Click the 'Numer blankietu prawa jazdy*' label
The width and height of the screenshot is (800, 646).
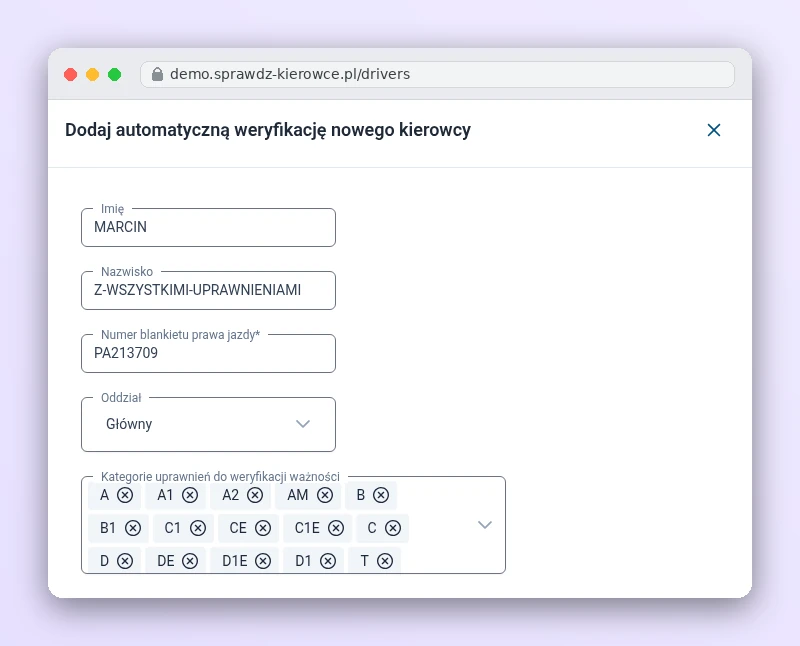(x=181, y=335)
